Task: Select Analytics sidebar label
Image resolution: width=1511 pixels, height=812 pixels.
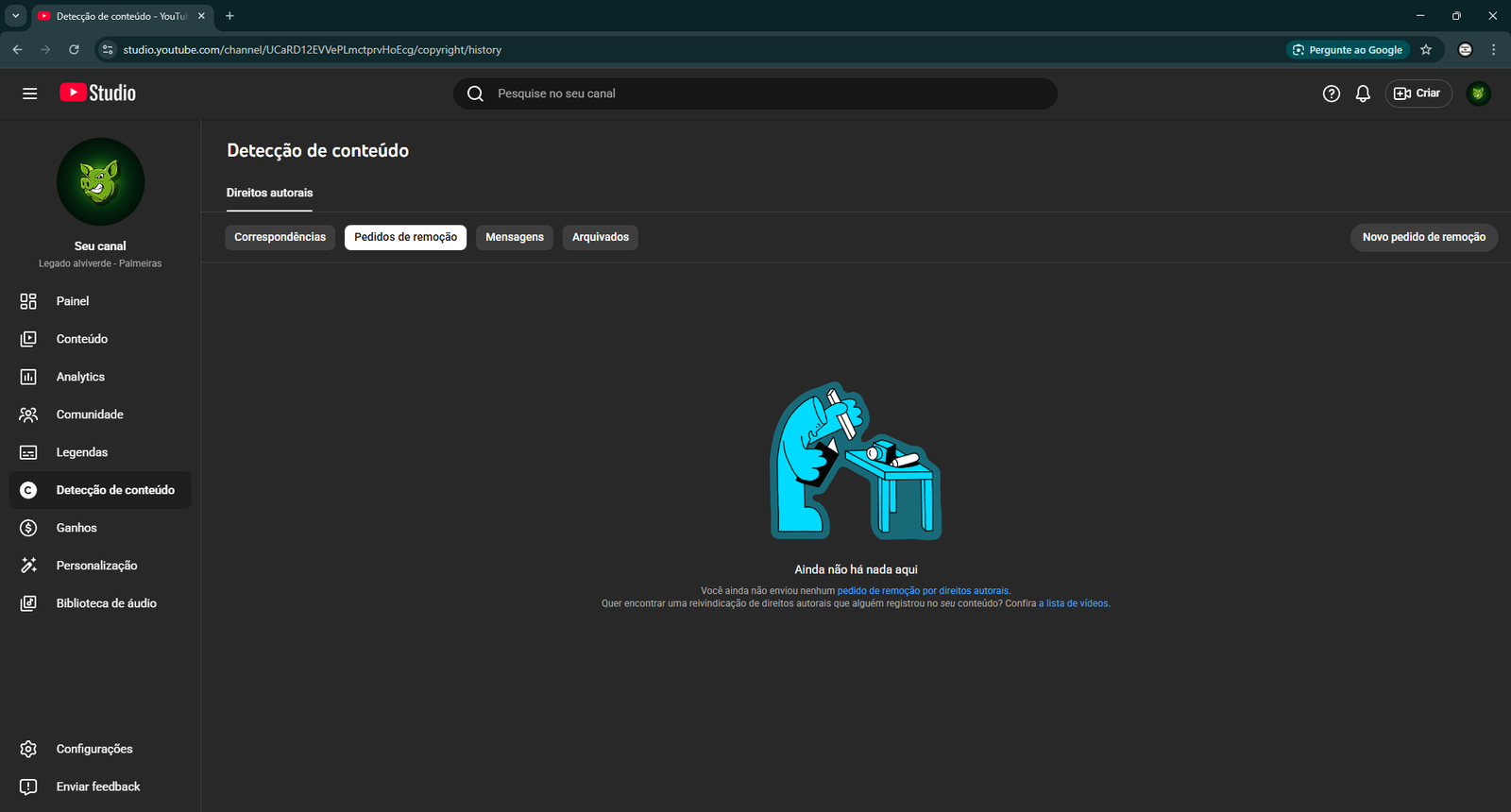Action: point(80,377)
